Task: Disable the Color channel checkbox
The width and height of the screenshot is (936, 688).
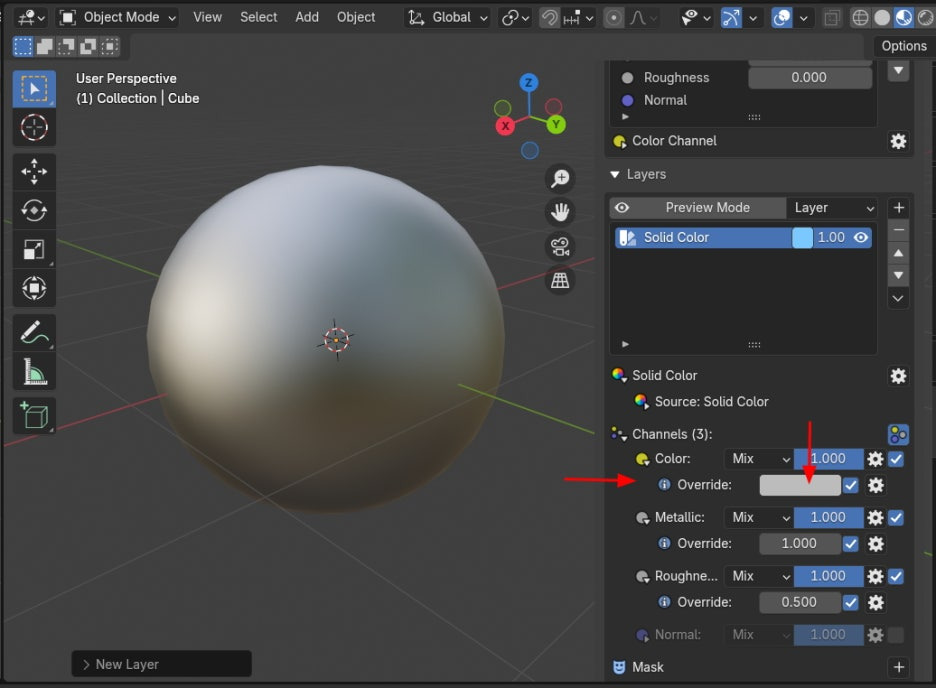Action: click(x=896, y=459)
